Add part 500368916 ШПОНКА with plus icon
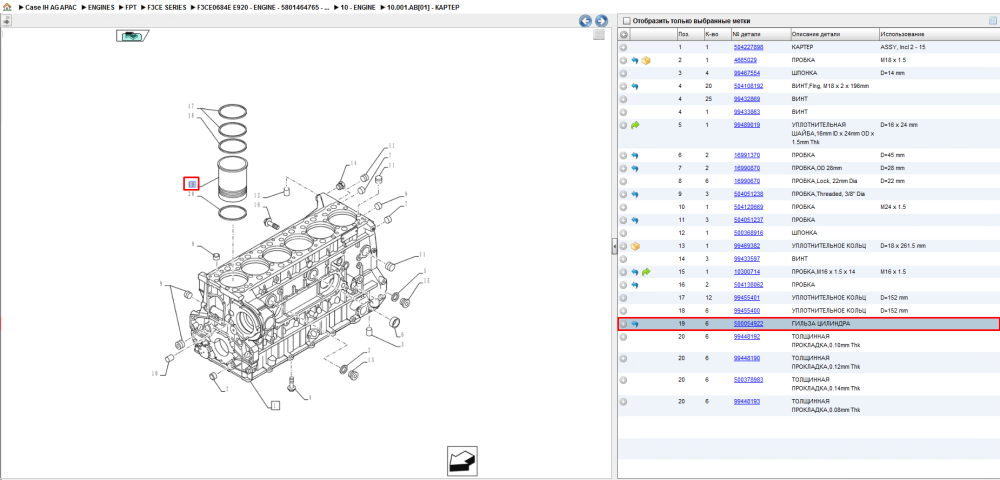Screen dimensions: 1000x480 [x=624, y=233]
